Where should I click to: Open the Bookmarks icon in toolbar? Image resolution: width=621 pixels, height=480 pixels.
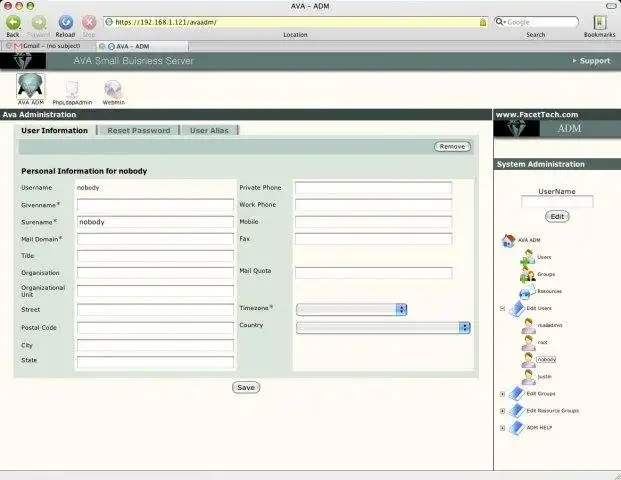[x=600, y=23]
